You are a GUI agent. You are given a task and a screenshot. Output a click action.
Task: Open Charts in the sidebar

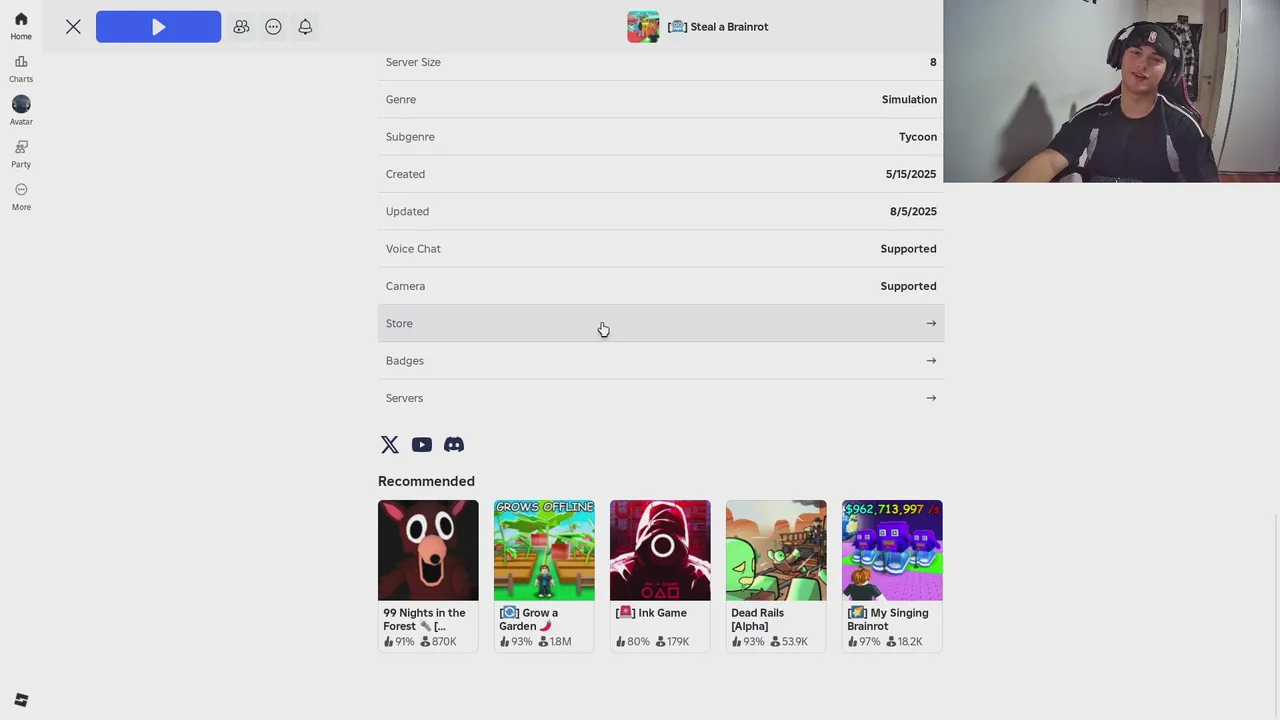[x=21, y=69]
